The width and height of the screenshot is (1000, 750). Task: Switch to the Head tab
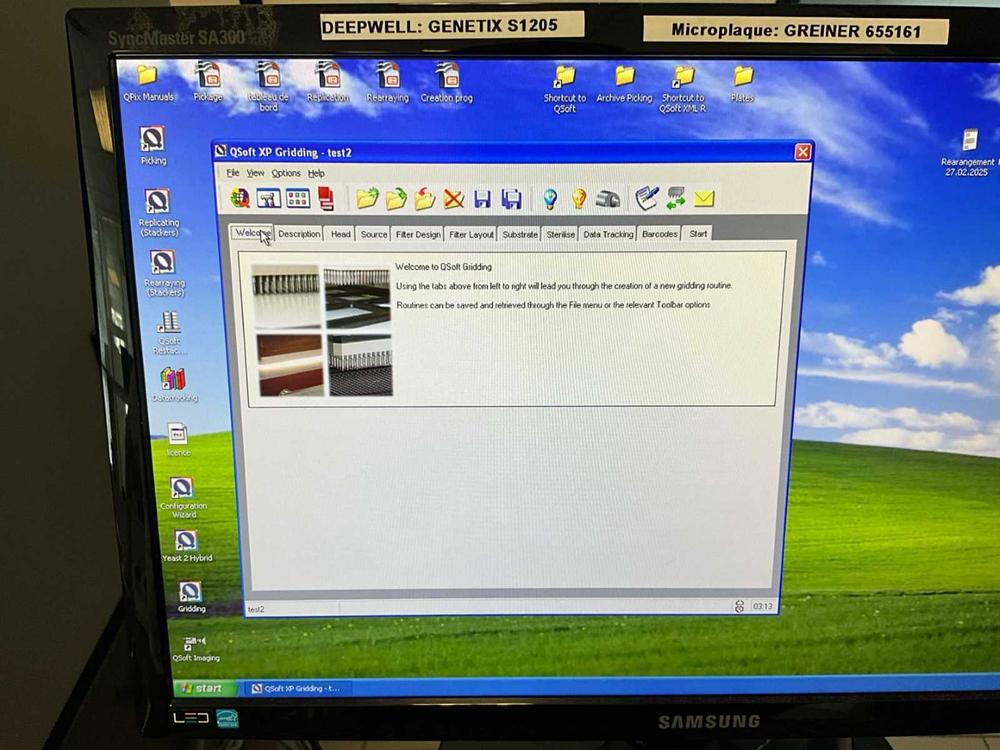(341, 234)
